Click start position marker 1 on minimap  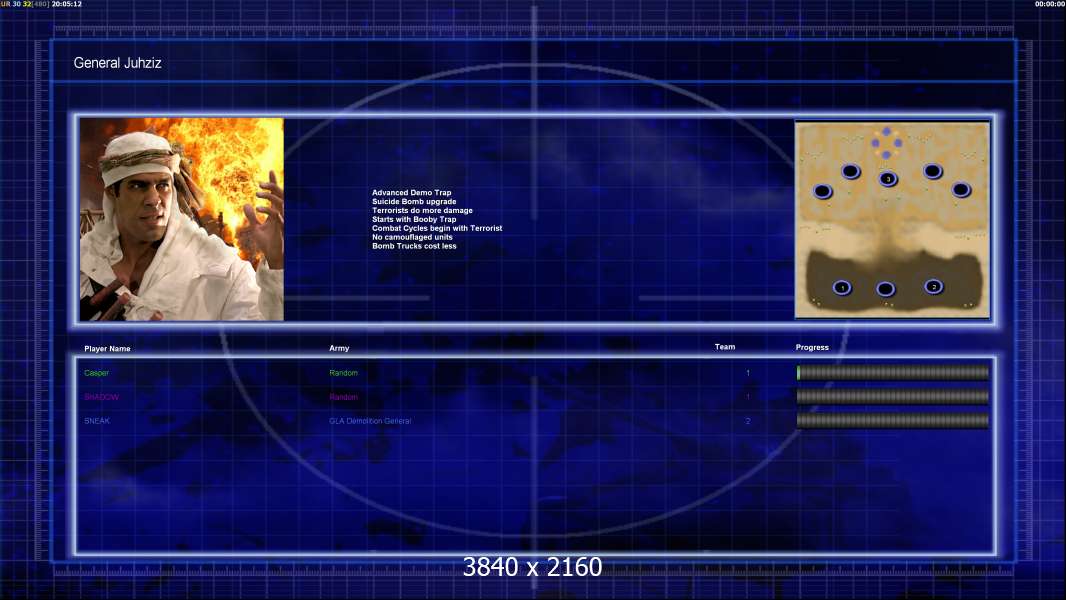click(x=842, y=287)
